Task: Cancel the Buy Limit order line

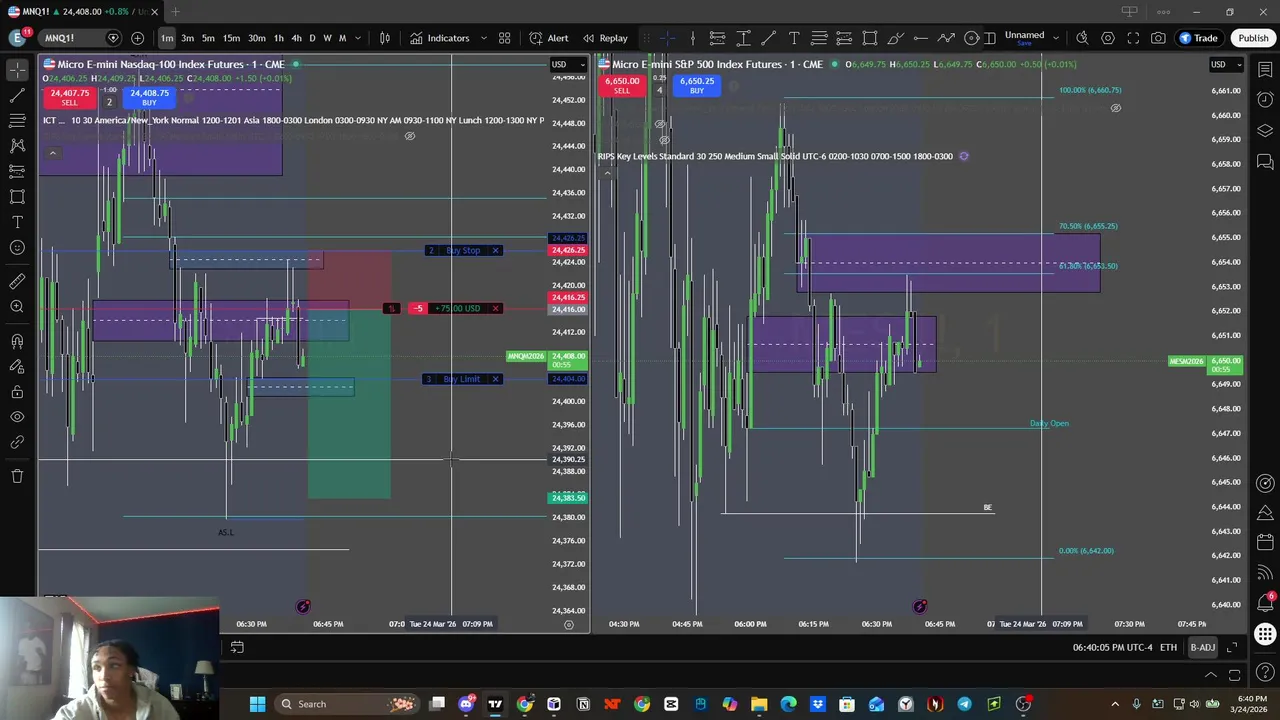Action: pyautogui.click(x=495, y=379)
